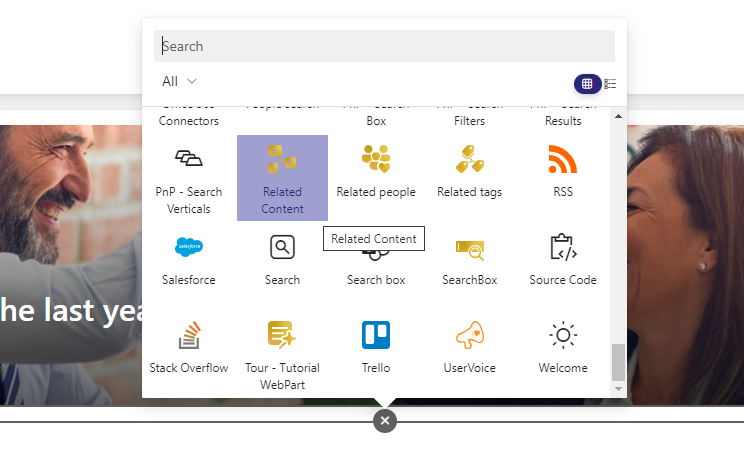
Task: Pick the UserVoice web part
Action: pos(469,351)
